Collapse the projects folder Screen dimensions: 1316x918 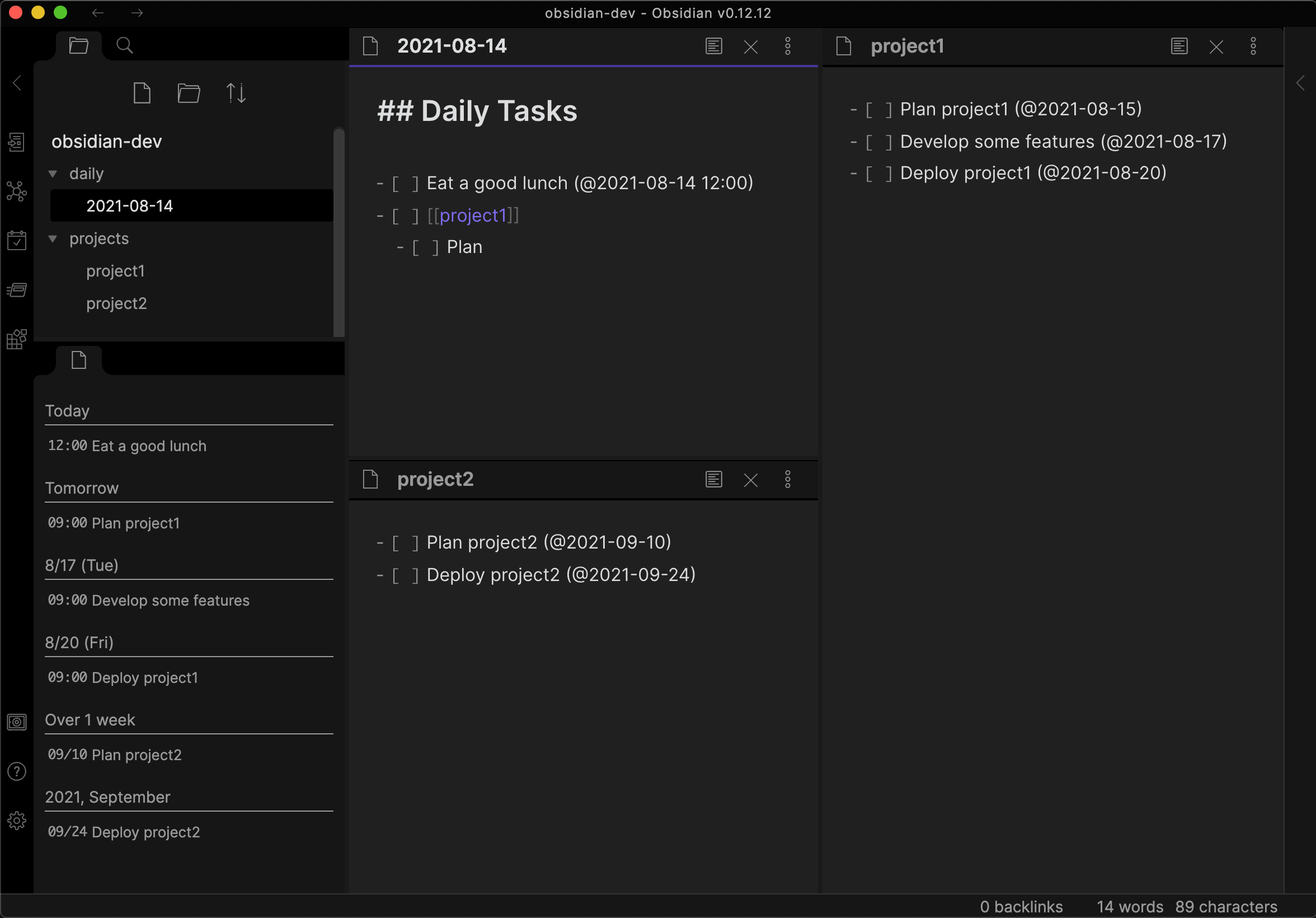pos(53,238)
